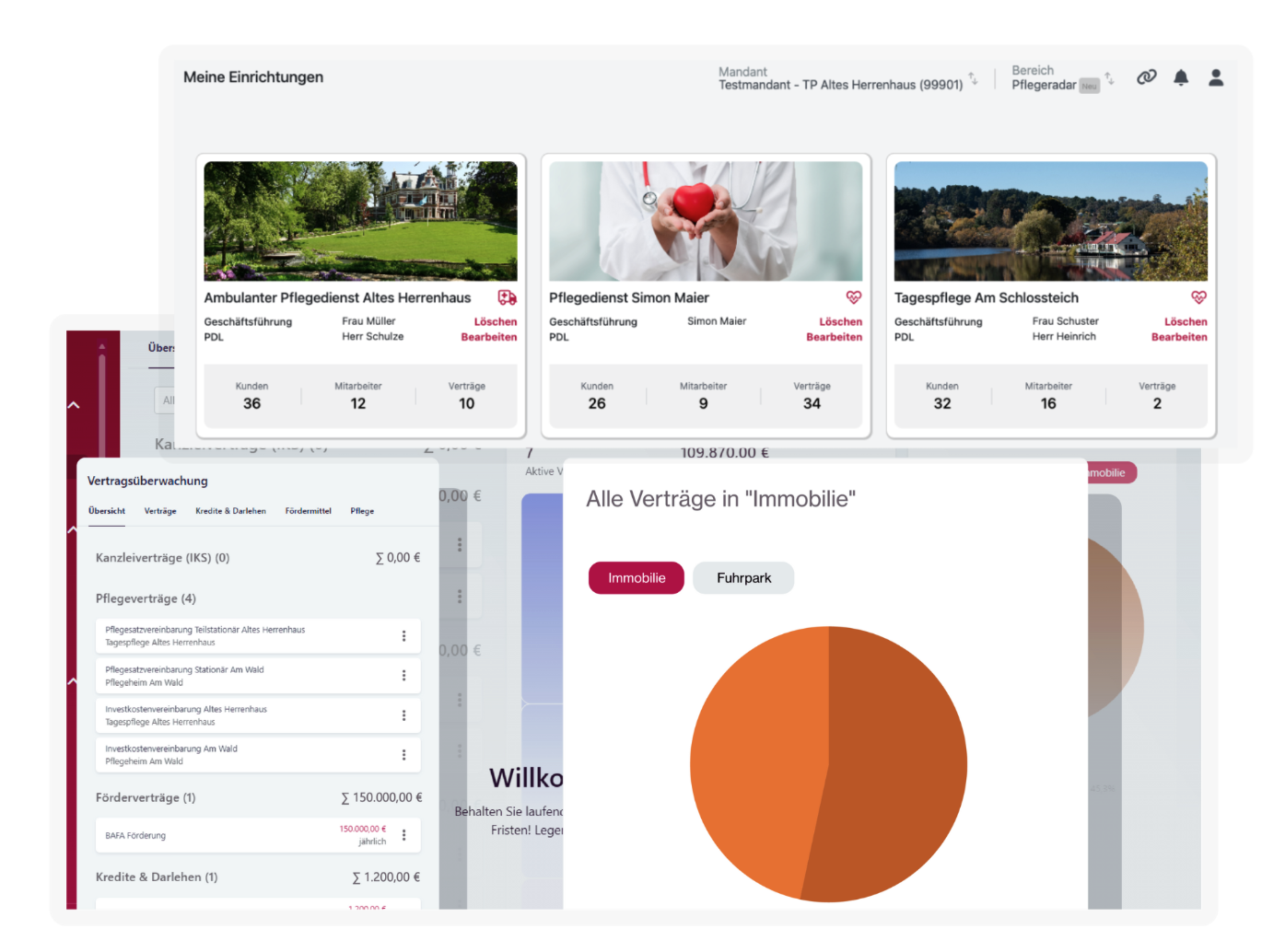Click Bearbeiten on Tagespflege Am Schlossteich
The width and height of the screenshot is (1262, 952).
pos(1179,337)
